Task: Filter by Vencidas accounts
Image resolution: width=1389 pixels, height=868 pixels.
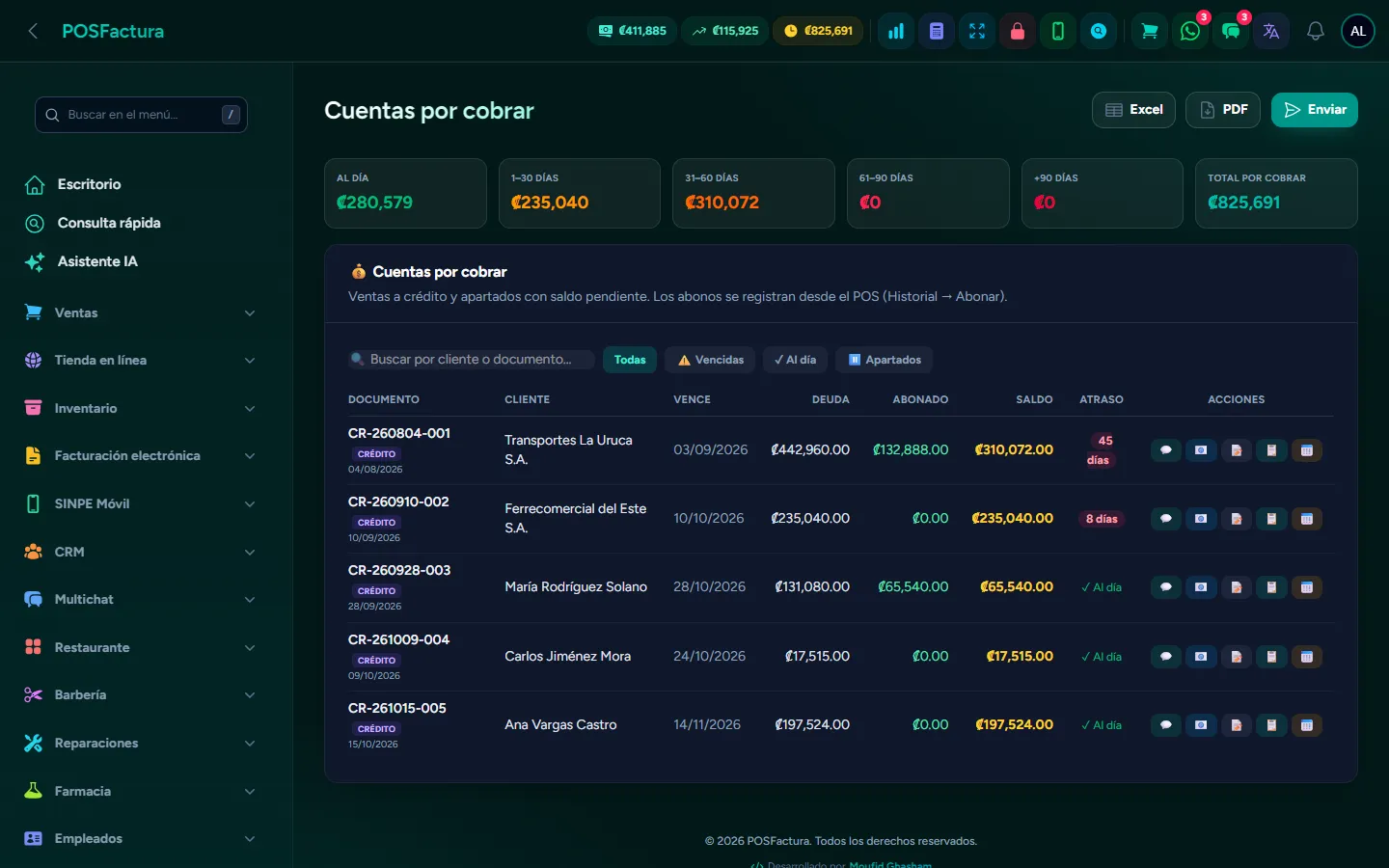Action: click(711, 360)
